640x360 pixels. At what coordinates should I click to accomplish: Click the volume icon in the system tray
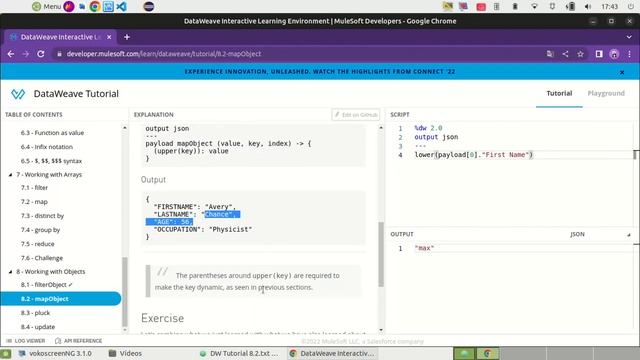[x=588, y=7]
